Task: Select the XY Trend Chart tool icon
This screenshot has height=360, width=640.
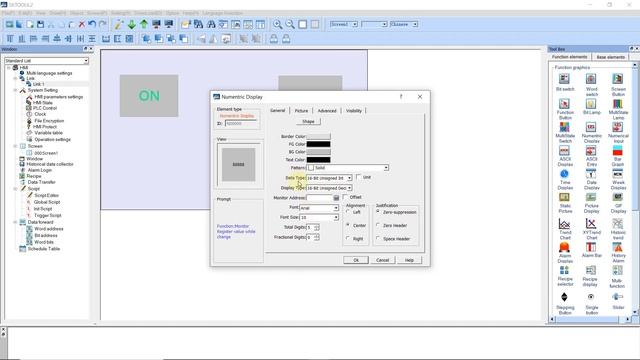Action: pos(591,224)
